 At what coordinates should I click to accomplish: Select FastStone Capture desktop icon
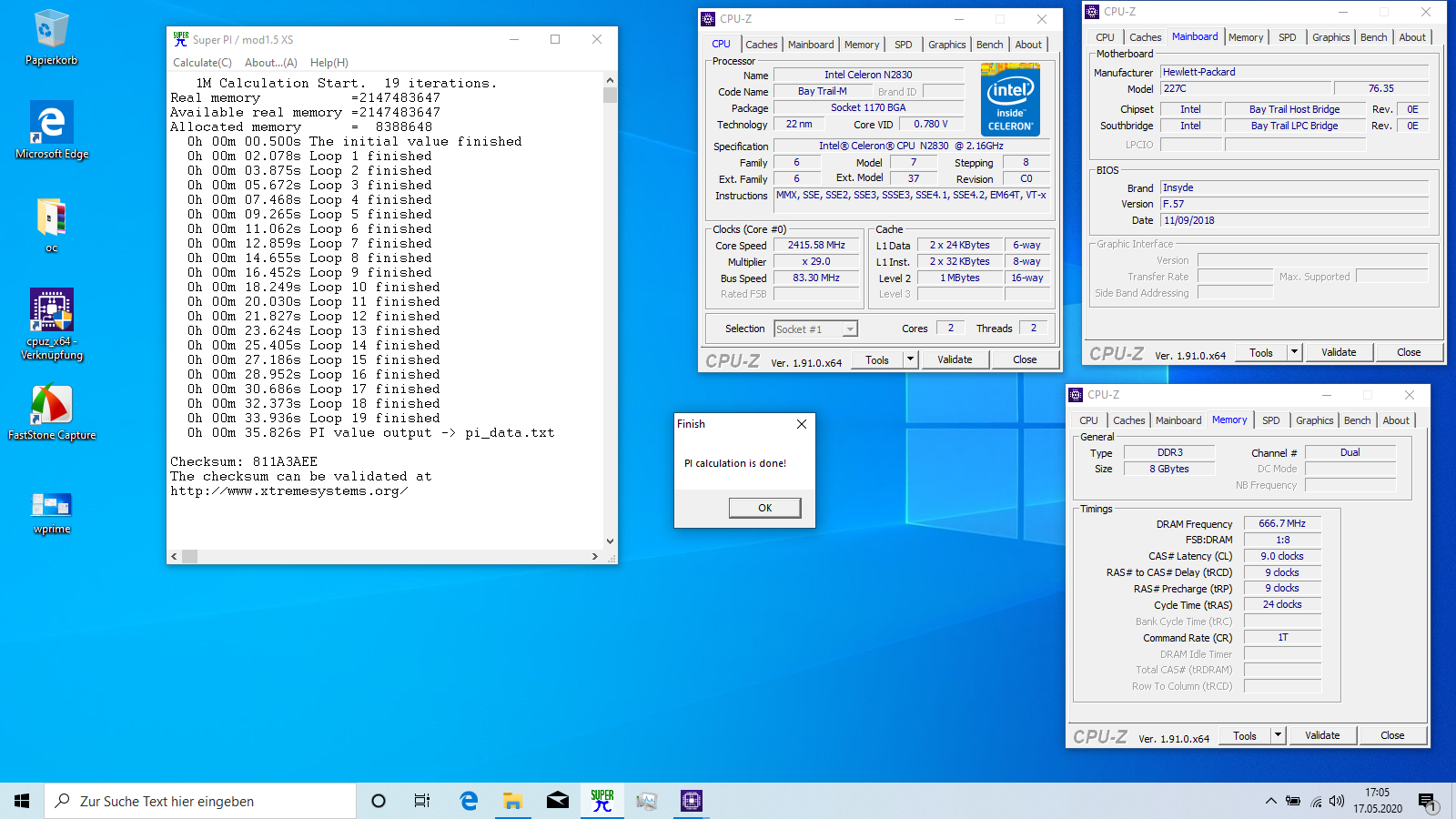(x=51, y=412)
